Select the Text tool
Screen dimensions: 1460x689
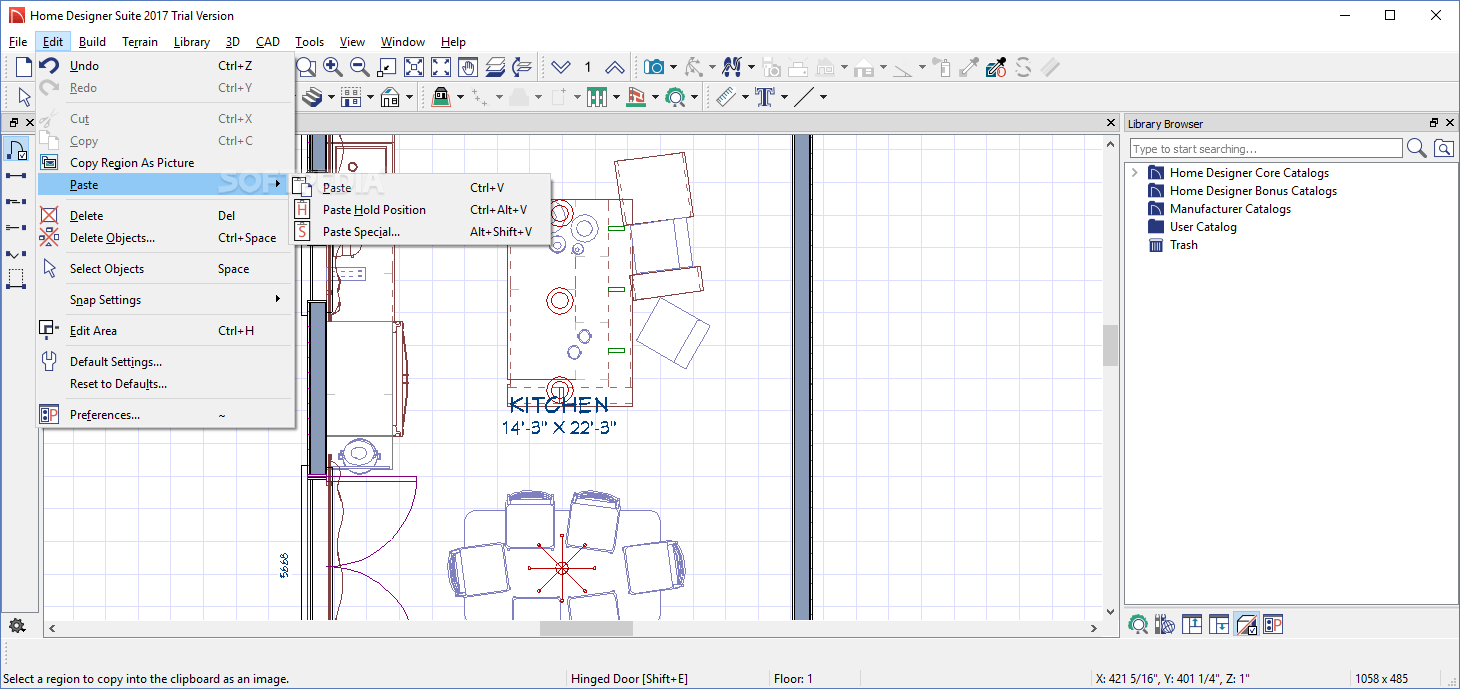(x=766, y=96)
